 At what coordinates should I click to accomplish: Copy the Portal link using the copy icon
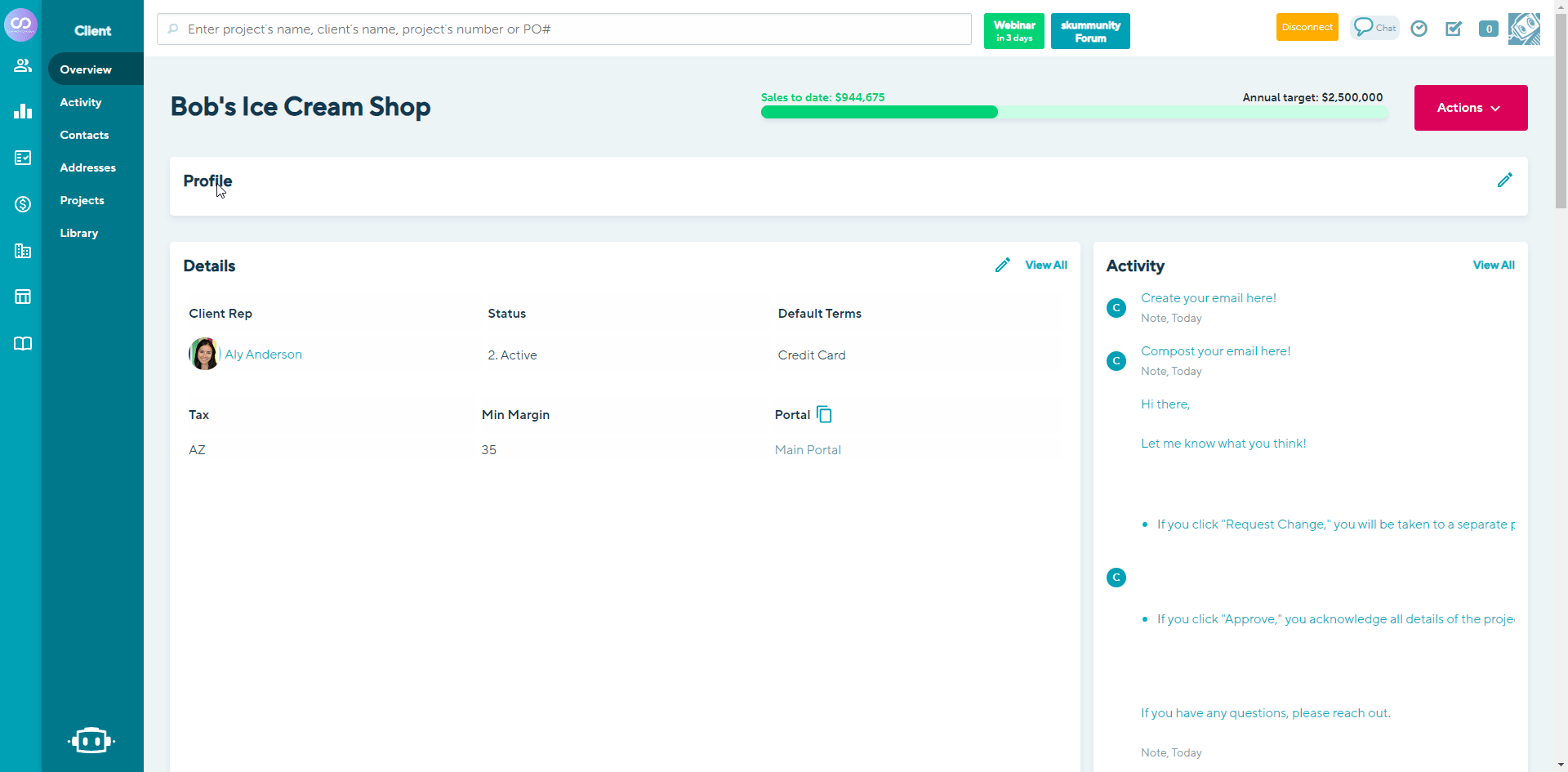tap(823, 414)
